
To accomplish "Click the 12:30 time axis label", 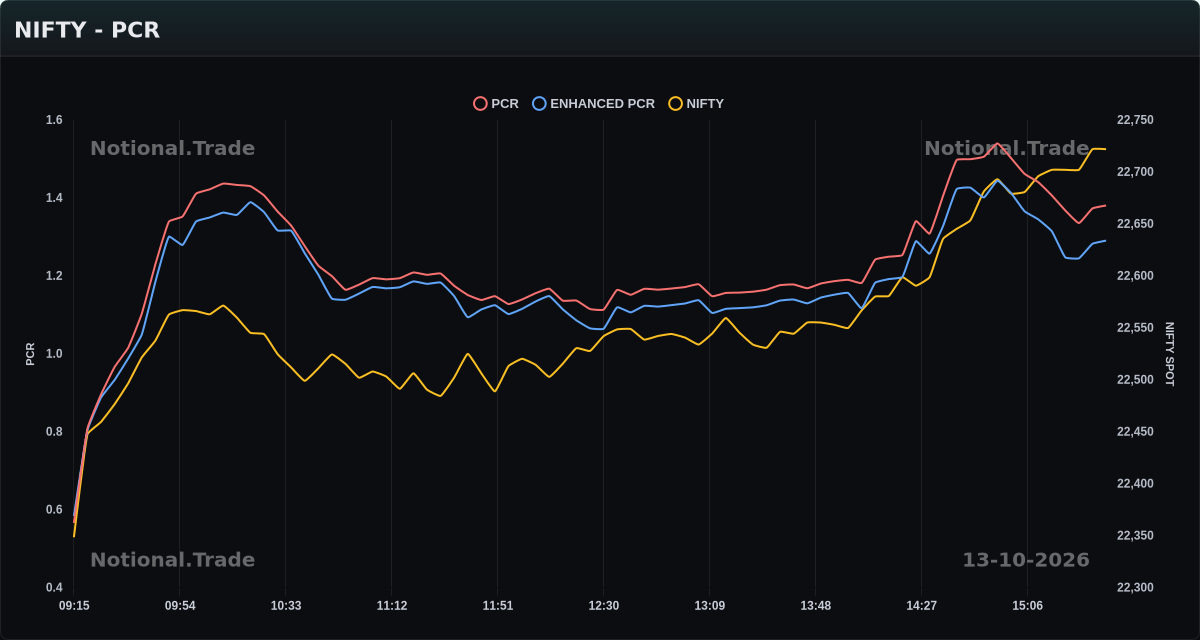I will [x=604, y=605].
